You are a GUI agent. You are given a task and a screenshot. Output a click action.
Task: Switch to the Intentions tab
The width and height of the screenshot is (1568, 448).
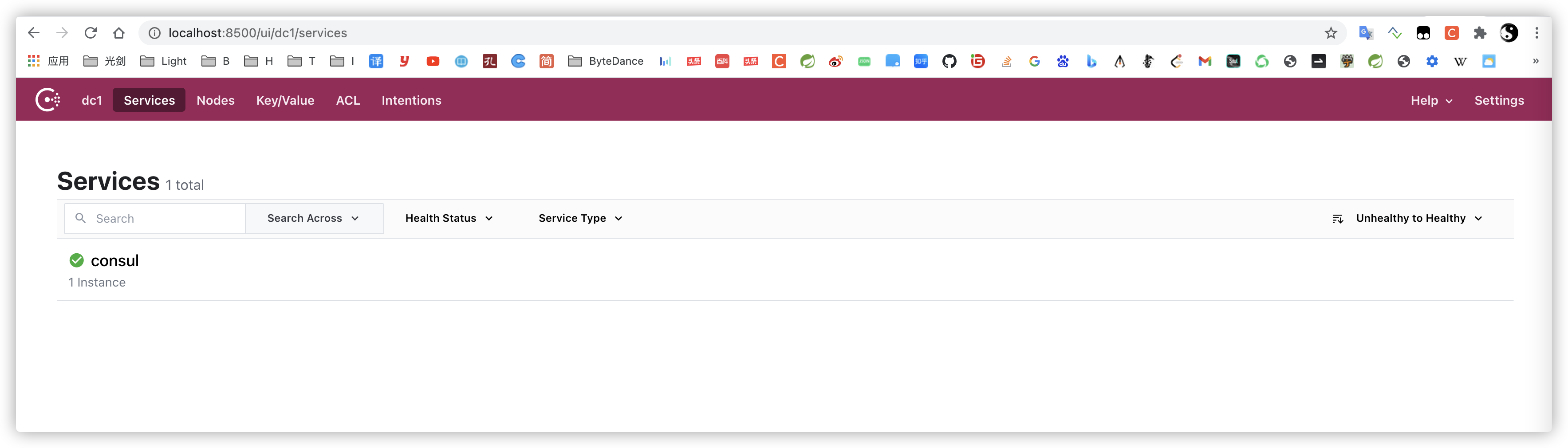[411, 100]
